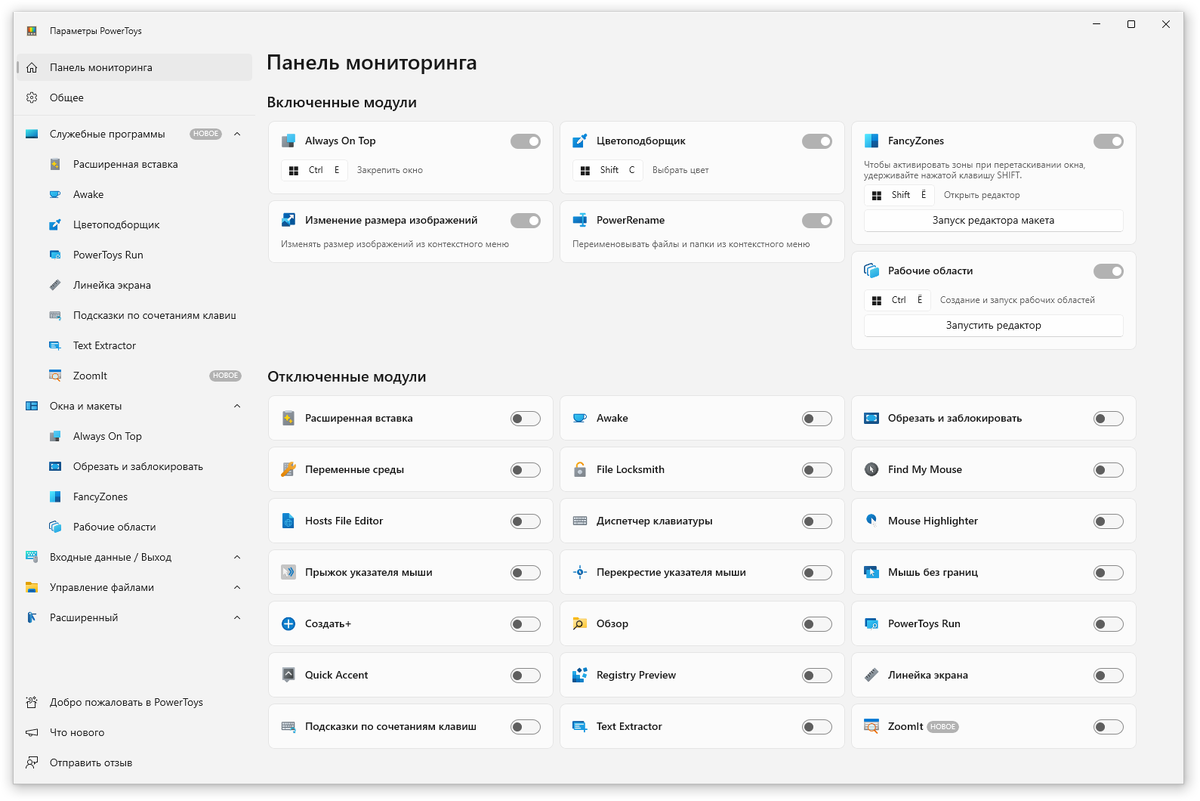Click the Registry Preview icon

pos(580,675)
